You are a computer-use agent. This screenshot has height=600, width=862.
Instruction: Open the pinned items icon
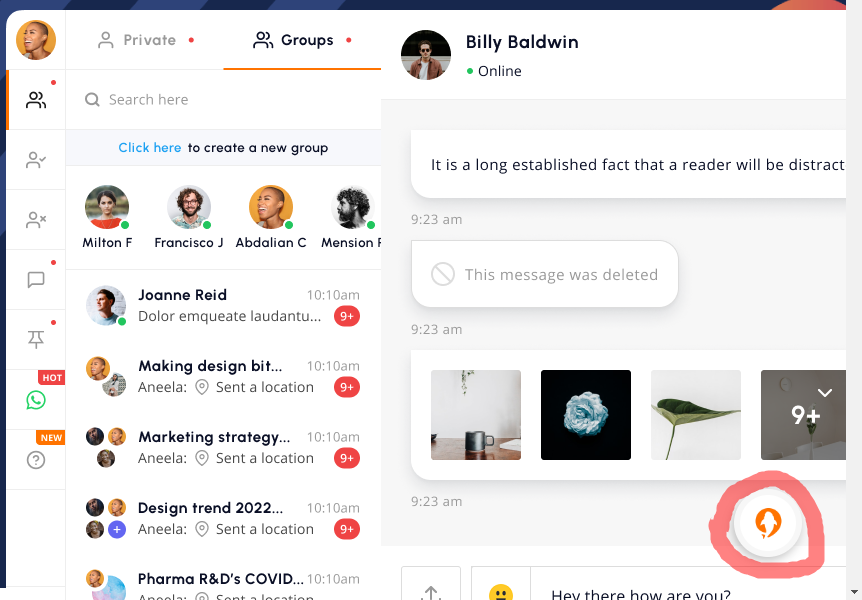point(36,339)
